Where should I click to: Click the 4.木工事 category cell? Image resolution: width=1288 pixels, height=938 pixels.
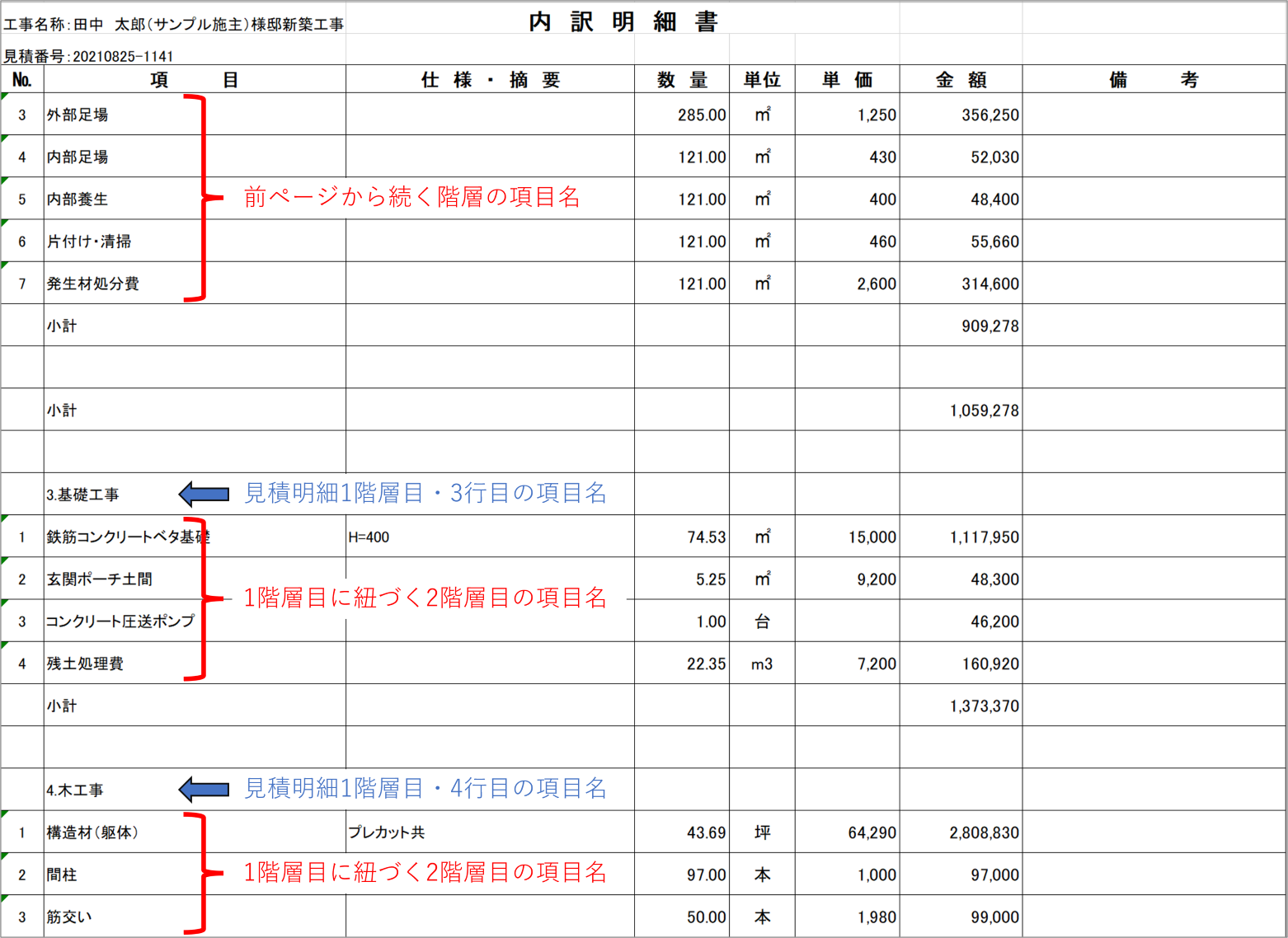(x=75, y=790)
